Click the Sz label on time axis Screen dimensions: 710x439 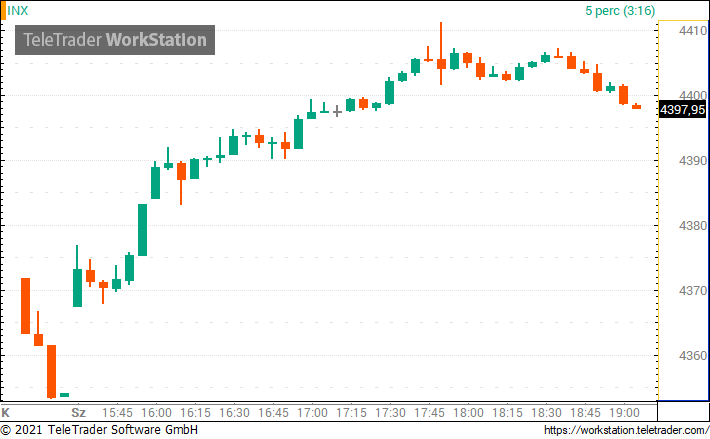point(78,413)
